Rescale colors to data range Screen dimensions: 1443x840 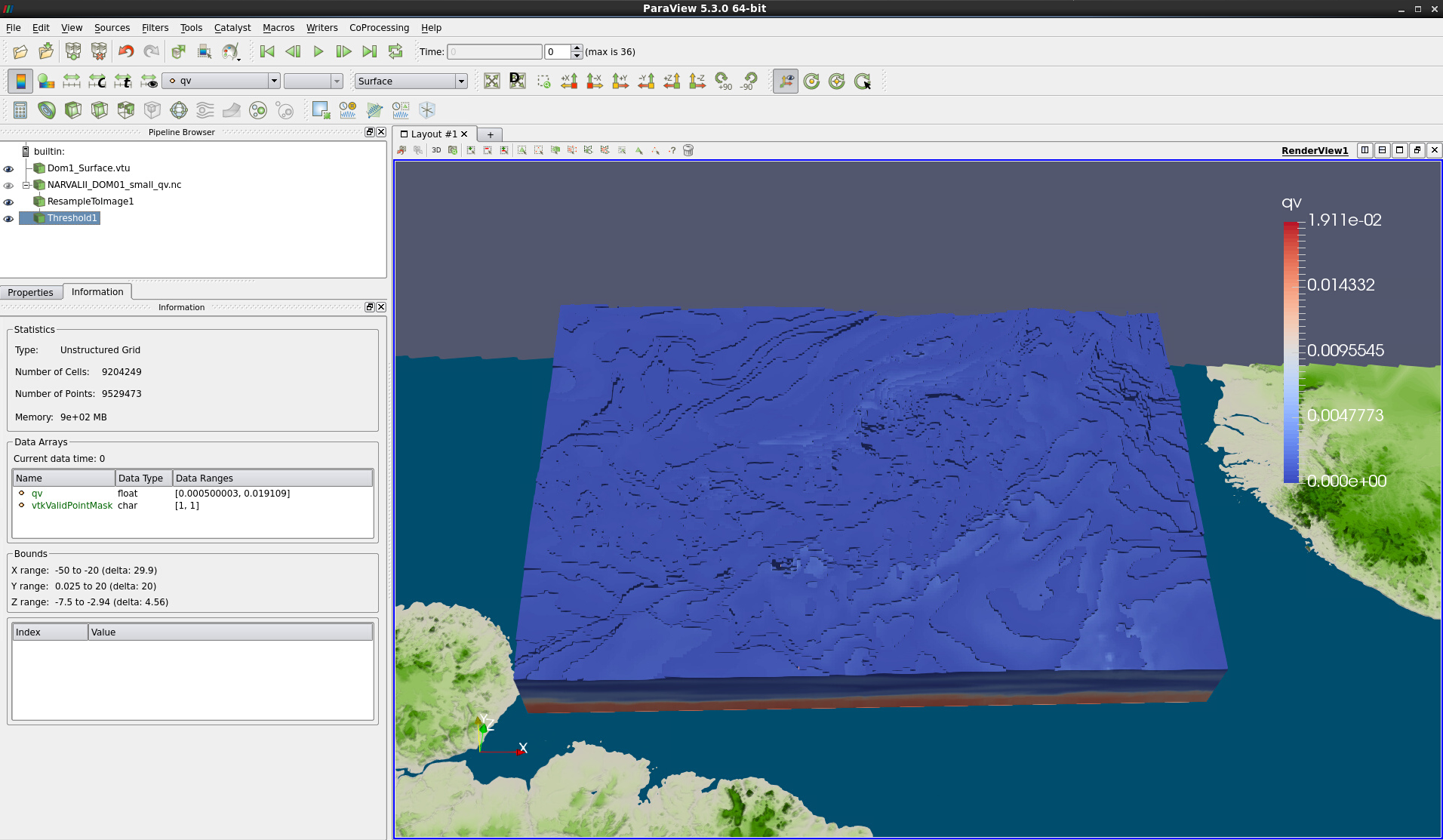pos(72,81)
